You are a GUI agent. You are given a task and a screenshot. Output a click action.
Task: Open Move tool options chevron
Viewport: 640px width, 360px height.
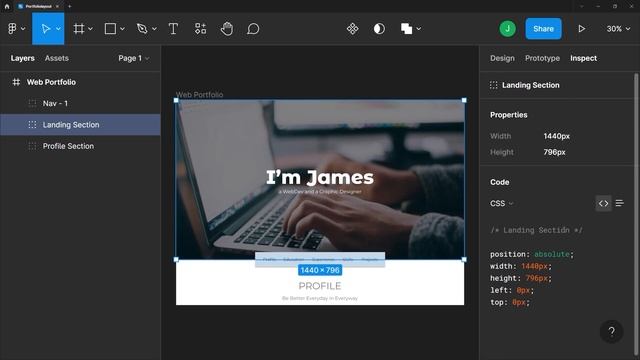click(58, 29)
